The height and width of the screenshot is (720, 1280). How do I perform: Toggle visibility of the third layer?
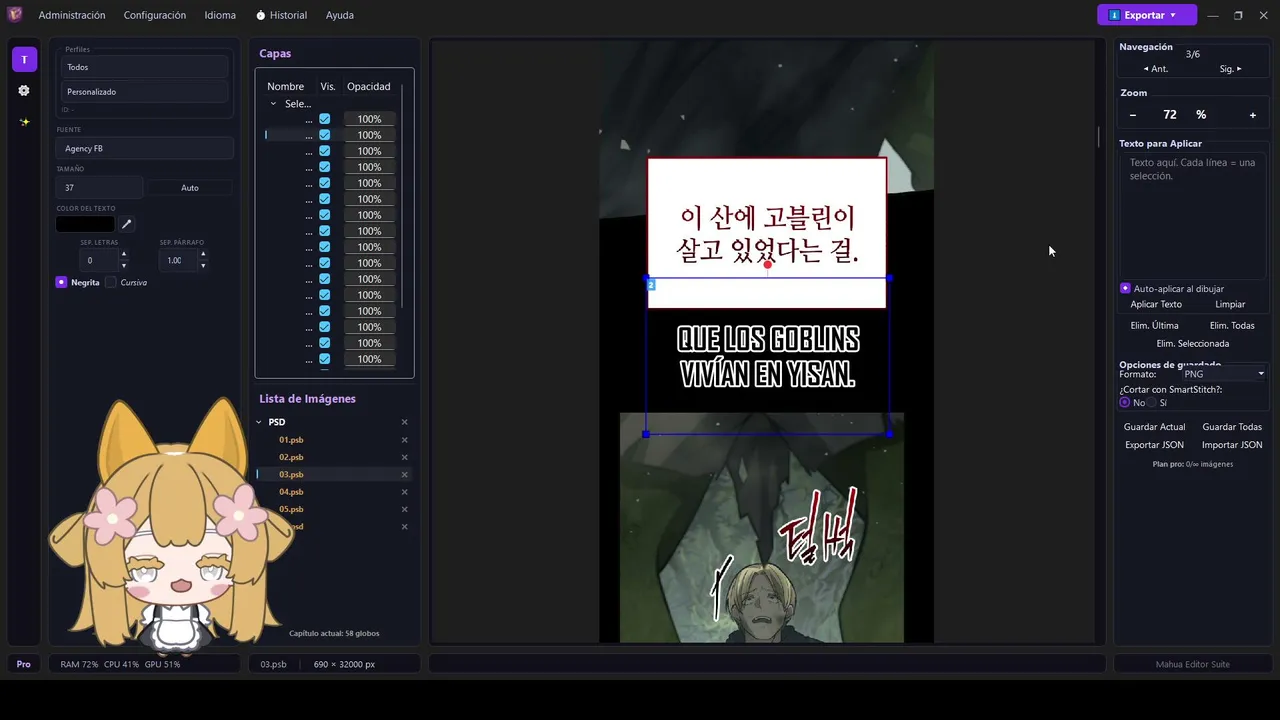[325, 151]
